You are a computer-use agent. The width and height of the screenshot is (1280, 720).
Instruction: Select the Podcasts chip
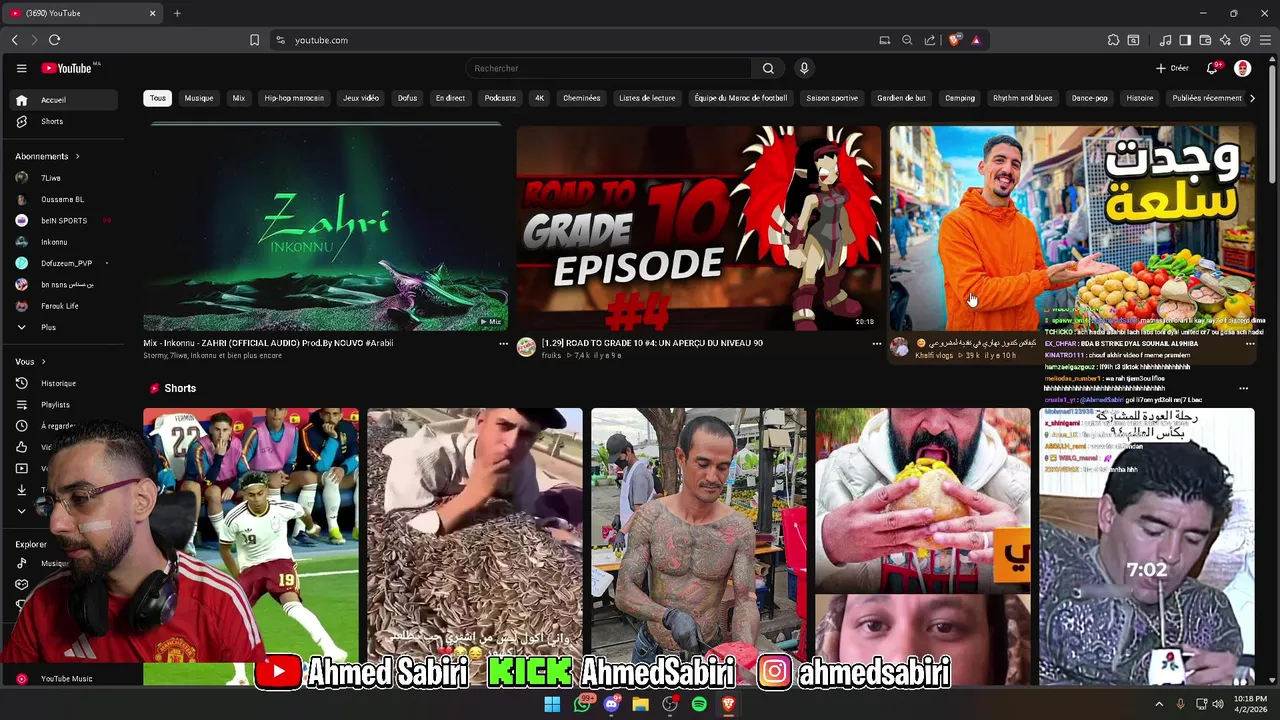tap(500, 98)
